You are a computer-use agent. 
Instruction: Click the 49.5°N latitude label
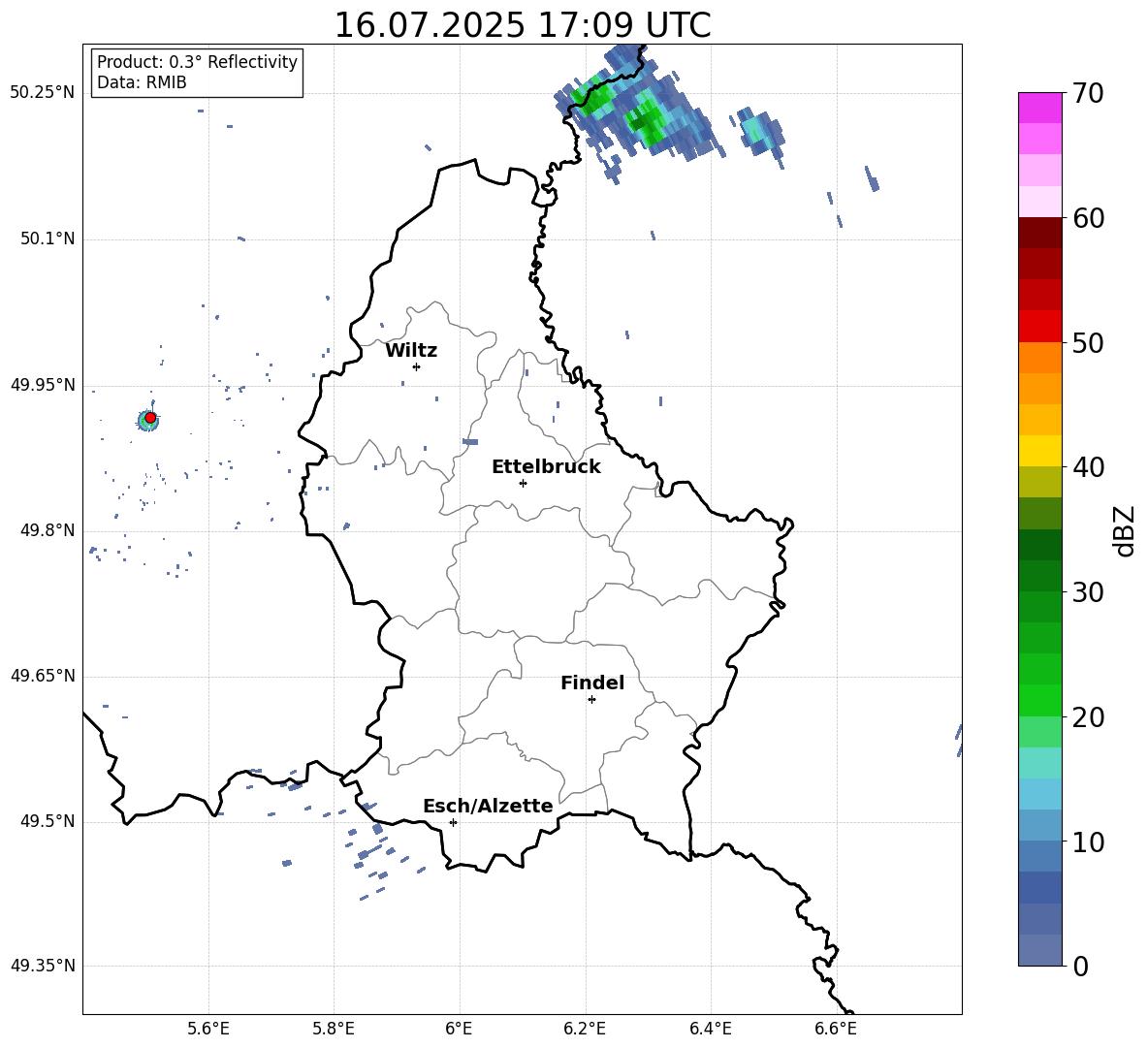47,821
